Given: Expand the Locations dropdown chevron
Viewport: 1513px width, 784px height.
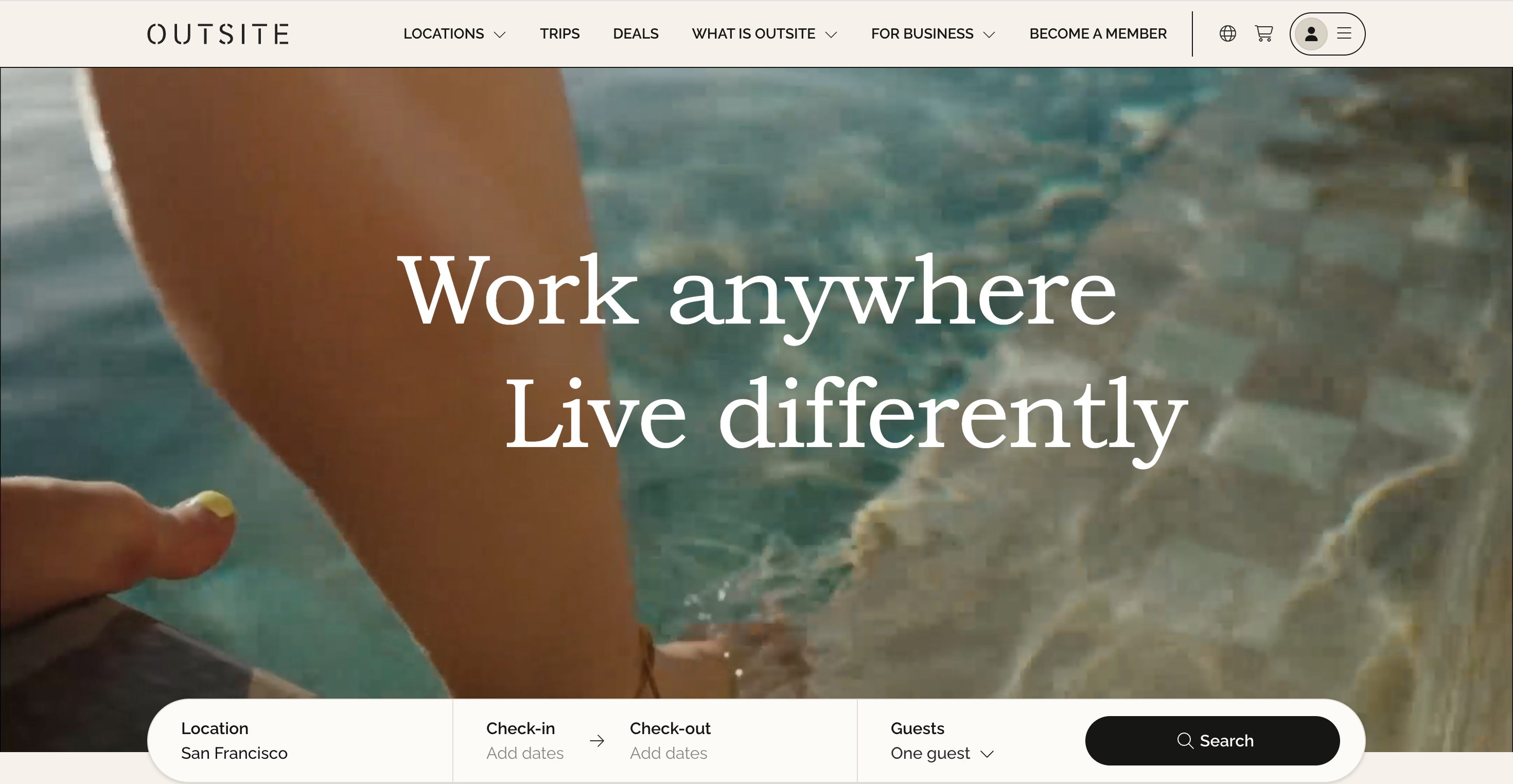Looking at the screenshot, I should point(500,34).
